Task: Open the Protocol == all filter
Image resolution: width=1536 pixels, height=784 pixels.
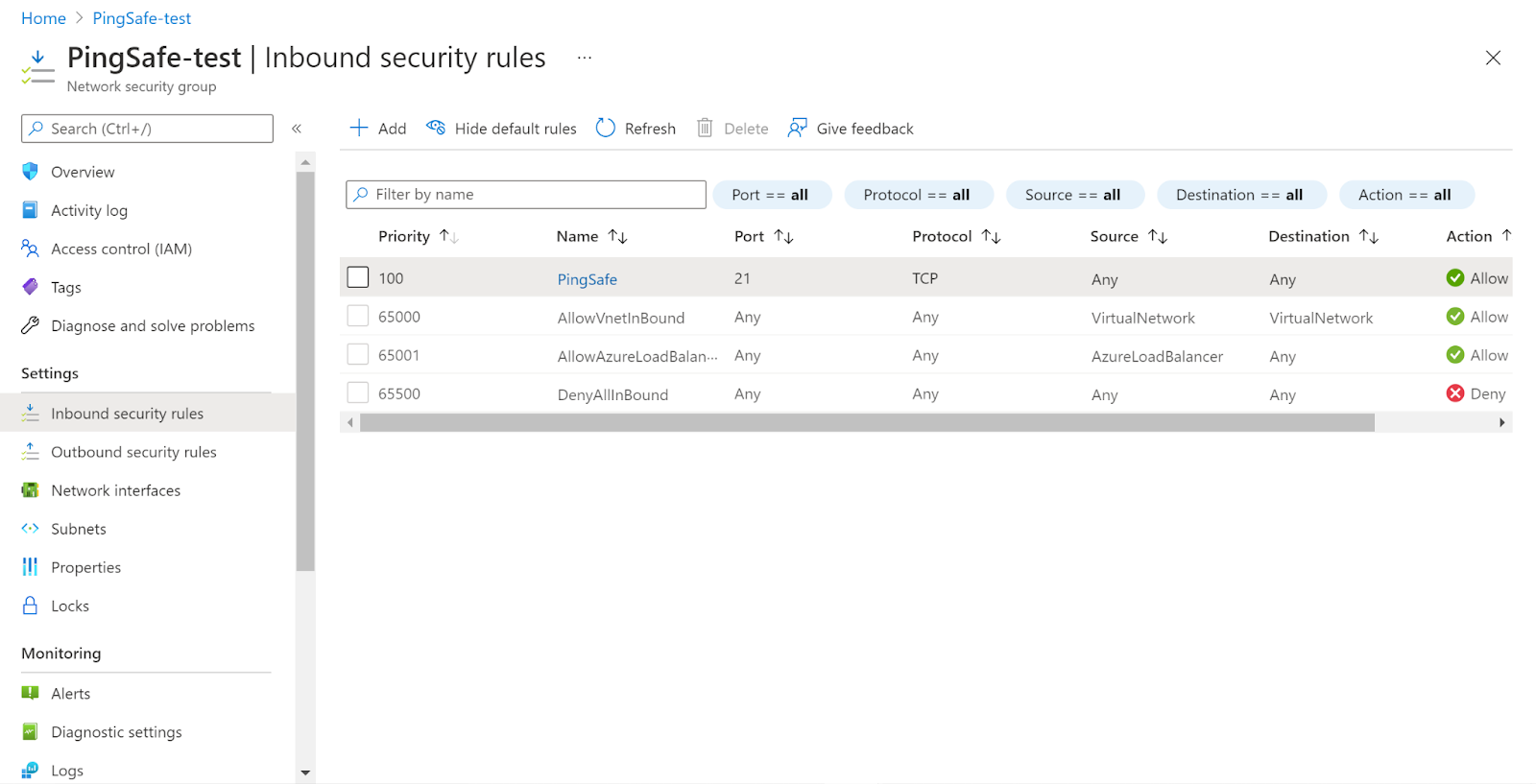Action: (x=917, y=195)
